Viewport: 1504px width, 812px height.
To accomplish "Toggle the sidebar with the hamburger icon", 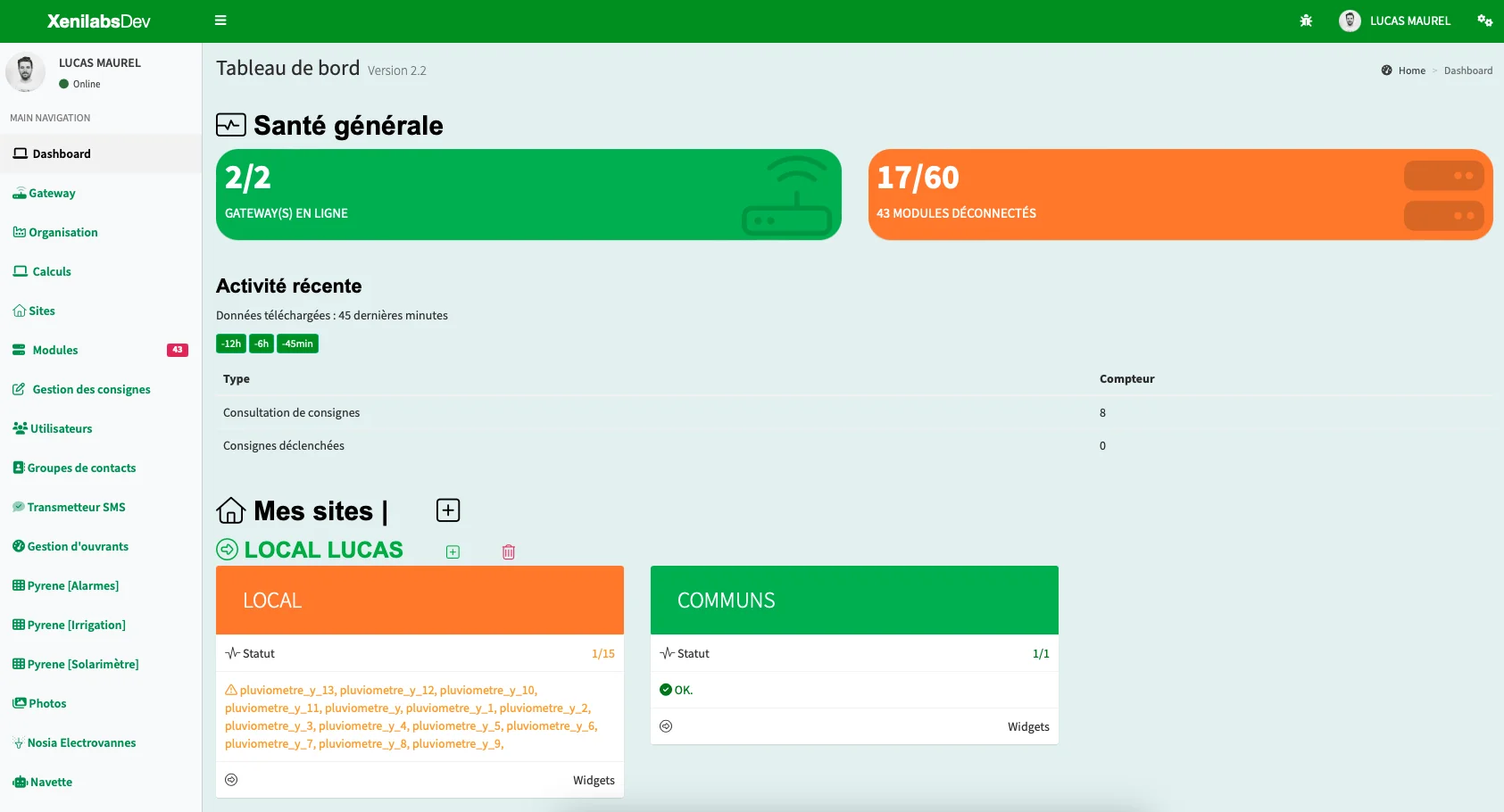I will 220,21.
